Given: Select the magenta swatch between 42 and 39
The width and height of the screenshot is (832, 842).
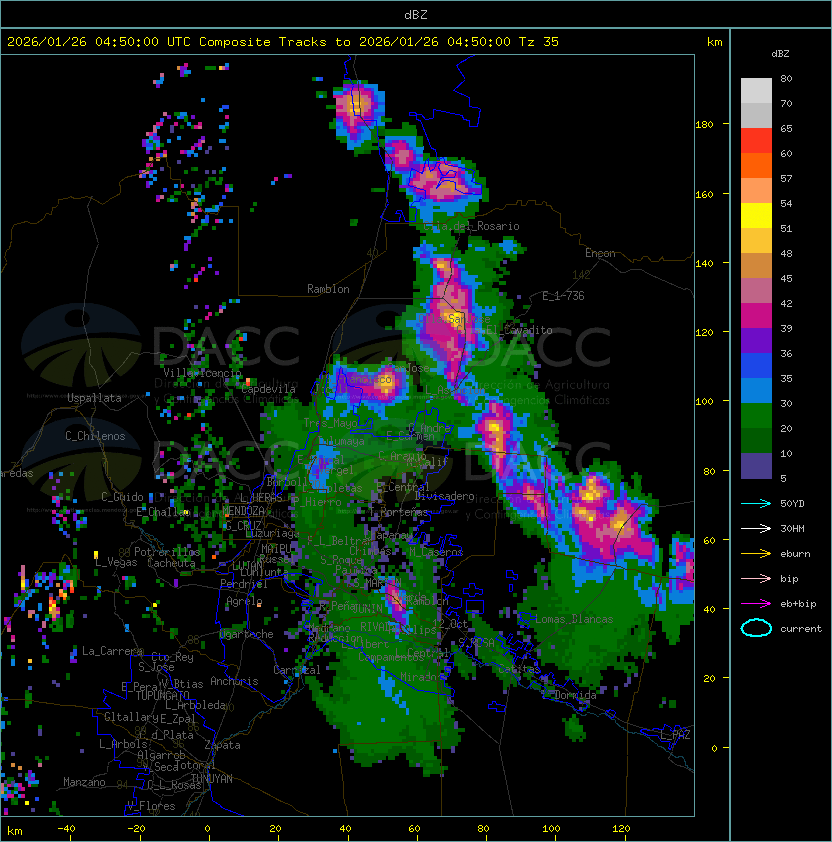Looking at the screenshot, I should pyautogui.click(x=756, y=316).
